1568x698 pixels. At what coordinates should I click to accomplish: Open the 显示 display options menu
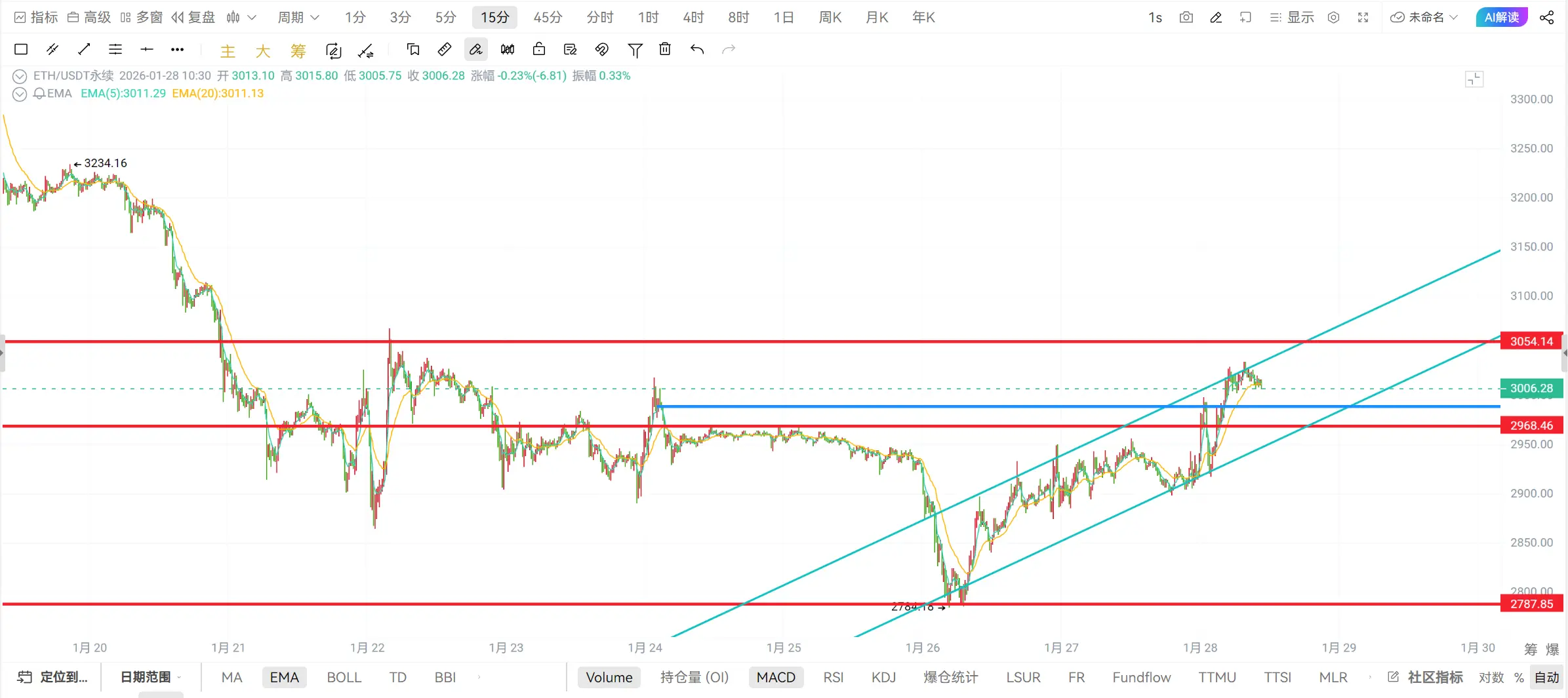click(x=1292, y=17)
